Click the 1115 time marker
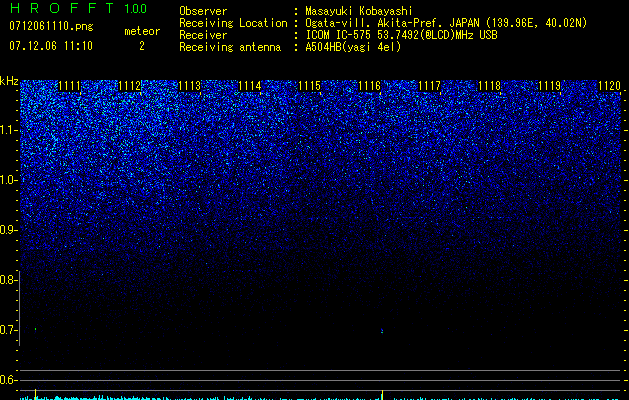Image resolution: width=629 pixels, height=400 pixels. (x=309, y=86)
